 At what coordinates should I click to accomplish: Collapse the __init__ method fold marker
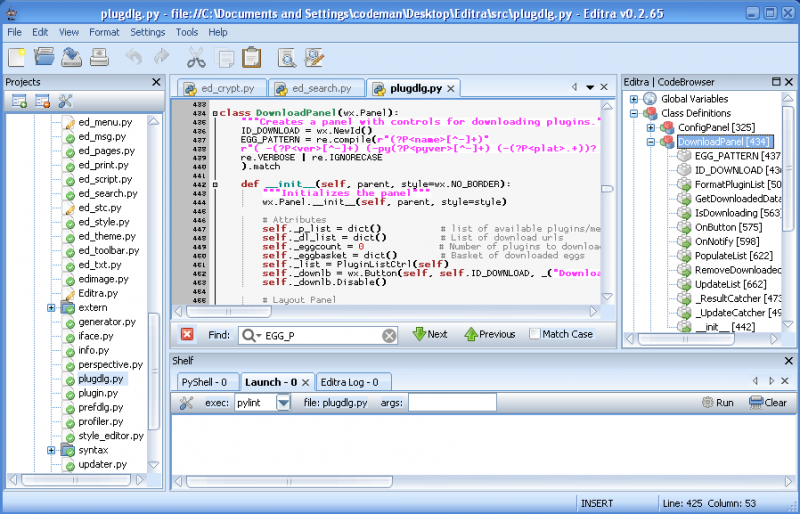(215, 184)
